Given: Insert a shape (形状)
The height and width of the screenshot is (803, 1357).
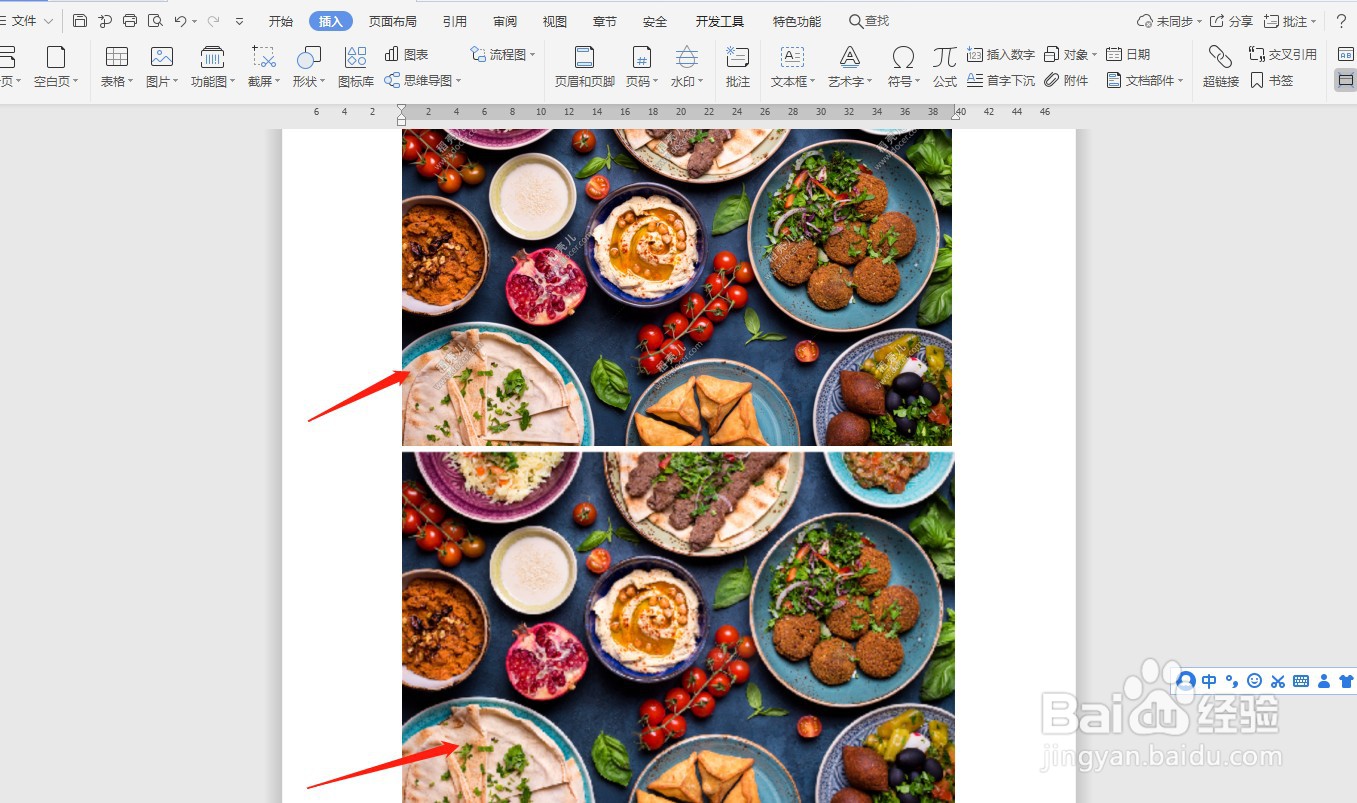Looking at the screenshot, I should (x=309, y=67).
